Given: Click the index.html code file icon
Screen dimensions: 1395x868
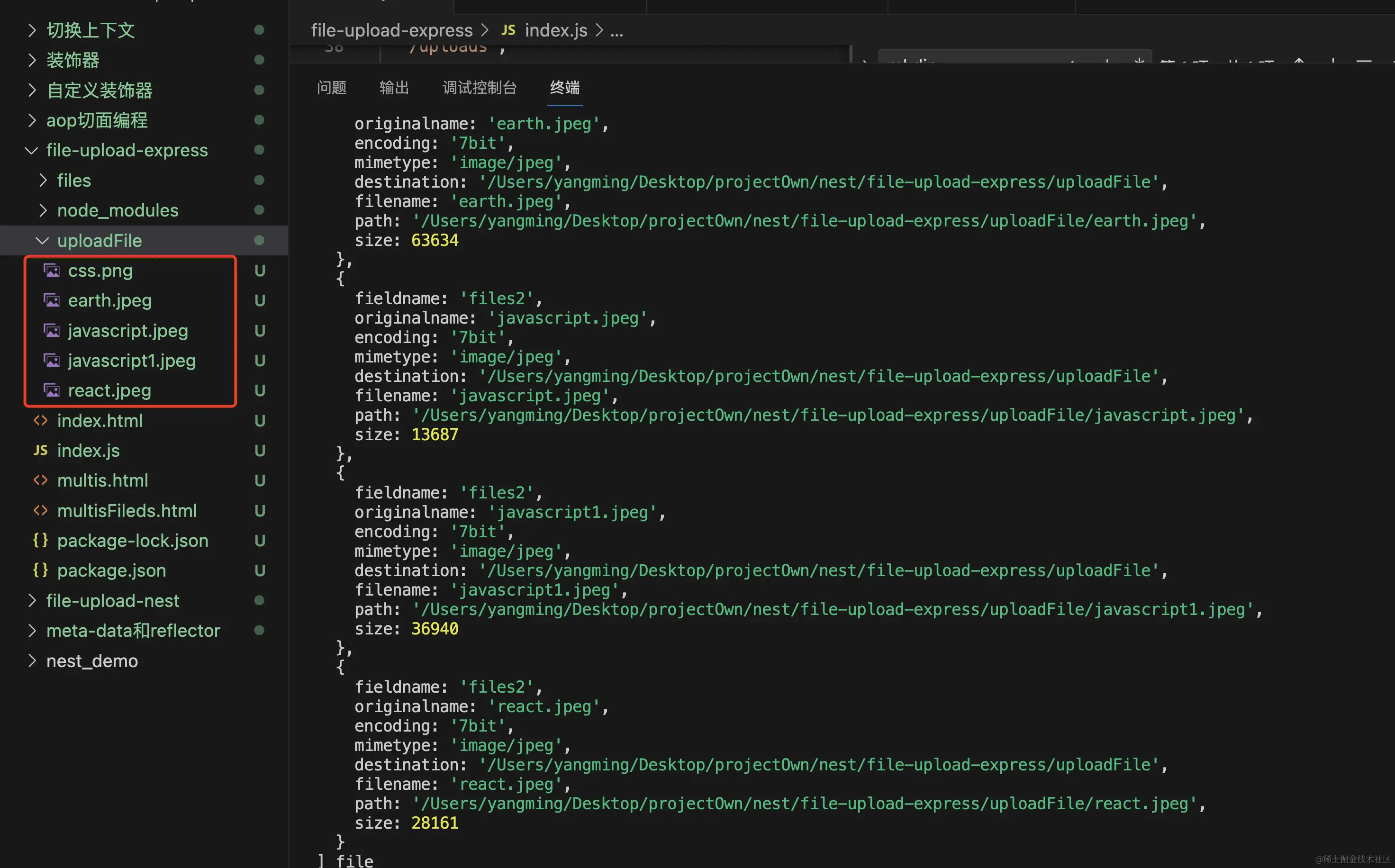Looking at the screenshot, I should pyautogui.click(x=40, y=420).
